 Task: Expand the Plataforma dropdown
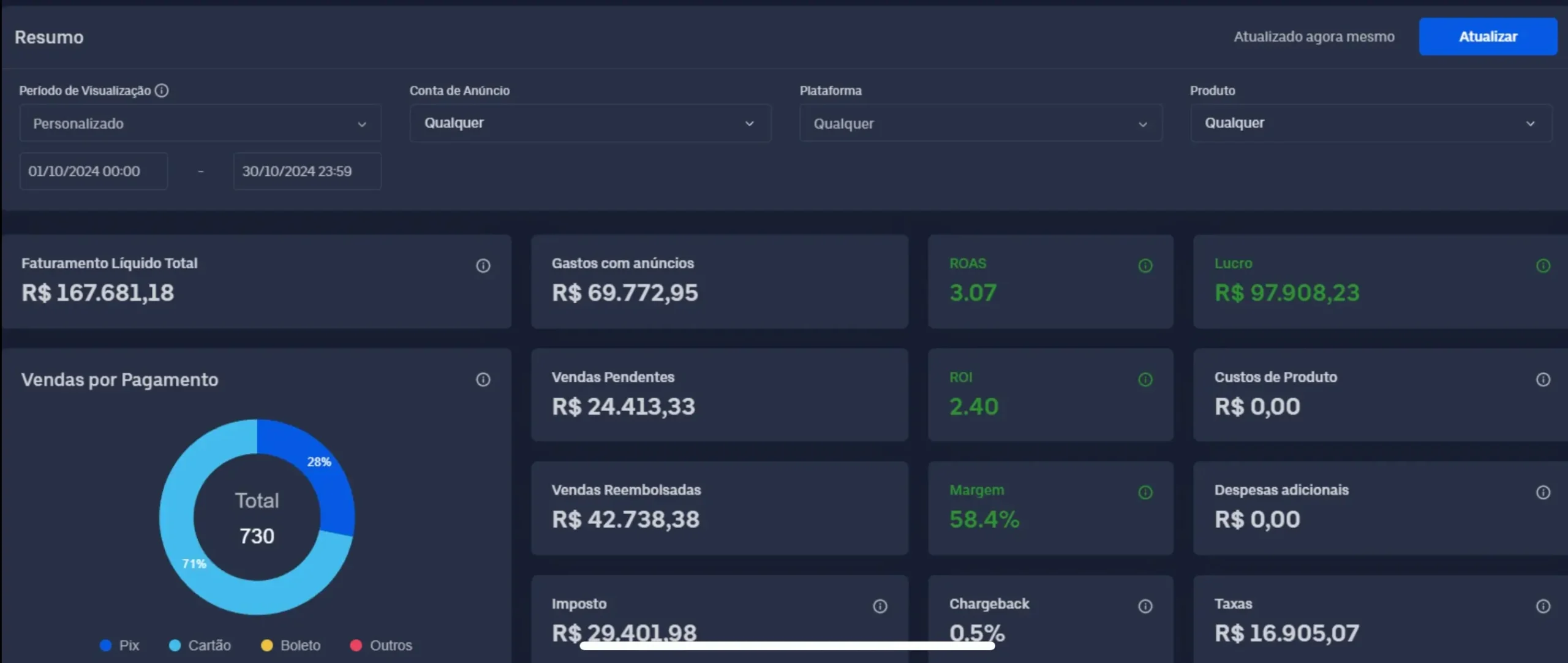coord(980,124)
